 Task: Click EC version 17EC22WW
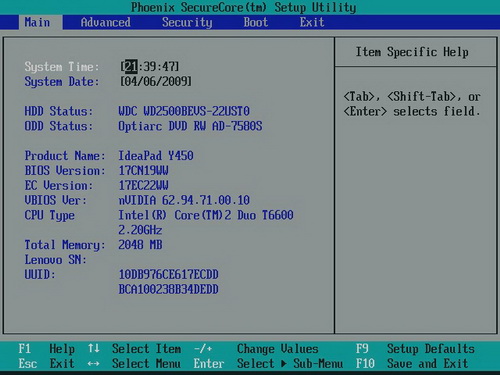tap(143, 185)
